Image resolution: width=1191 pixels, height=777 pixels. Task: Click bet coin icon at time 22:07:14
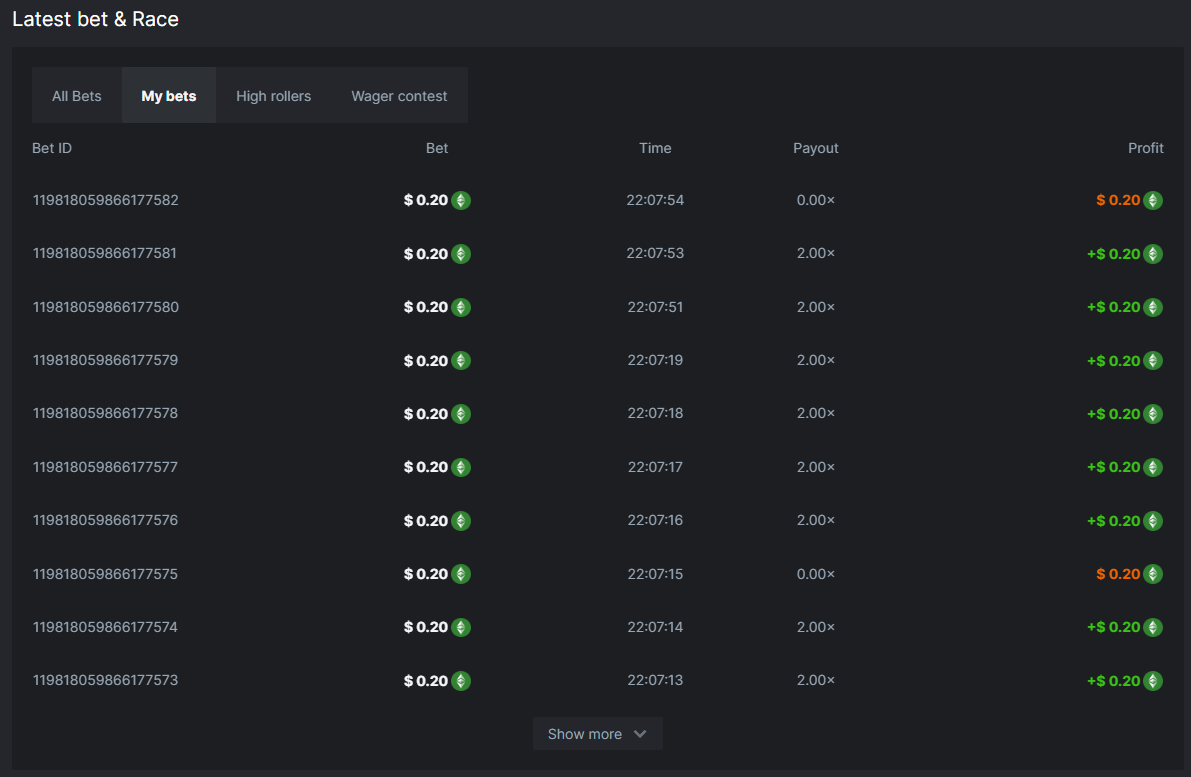coord(460,627)
